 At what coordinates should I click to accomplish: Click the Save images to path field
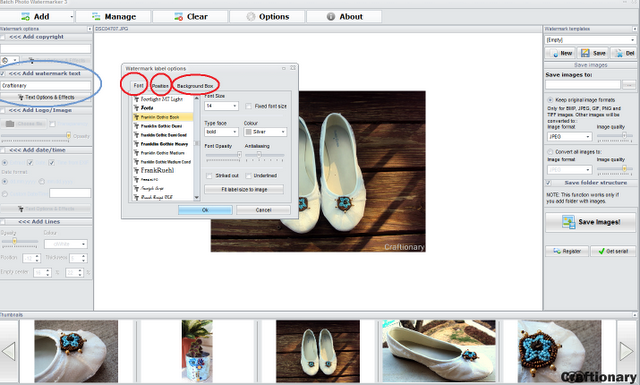[582, 85]
